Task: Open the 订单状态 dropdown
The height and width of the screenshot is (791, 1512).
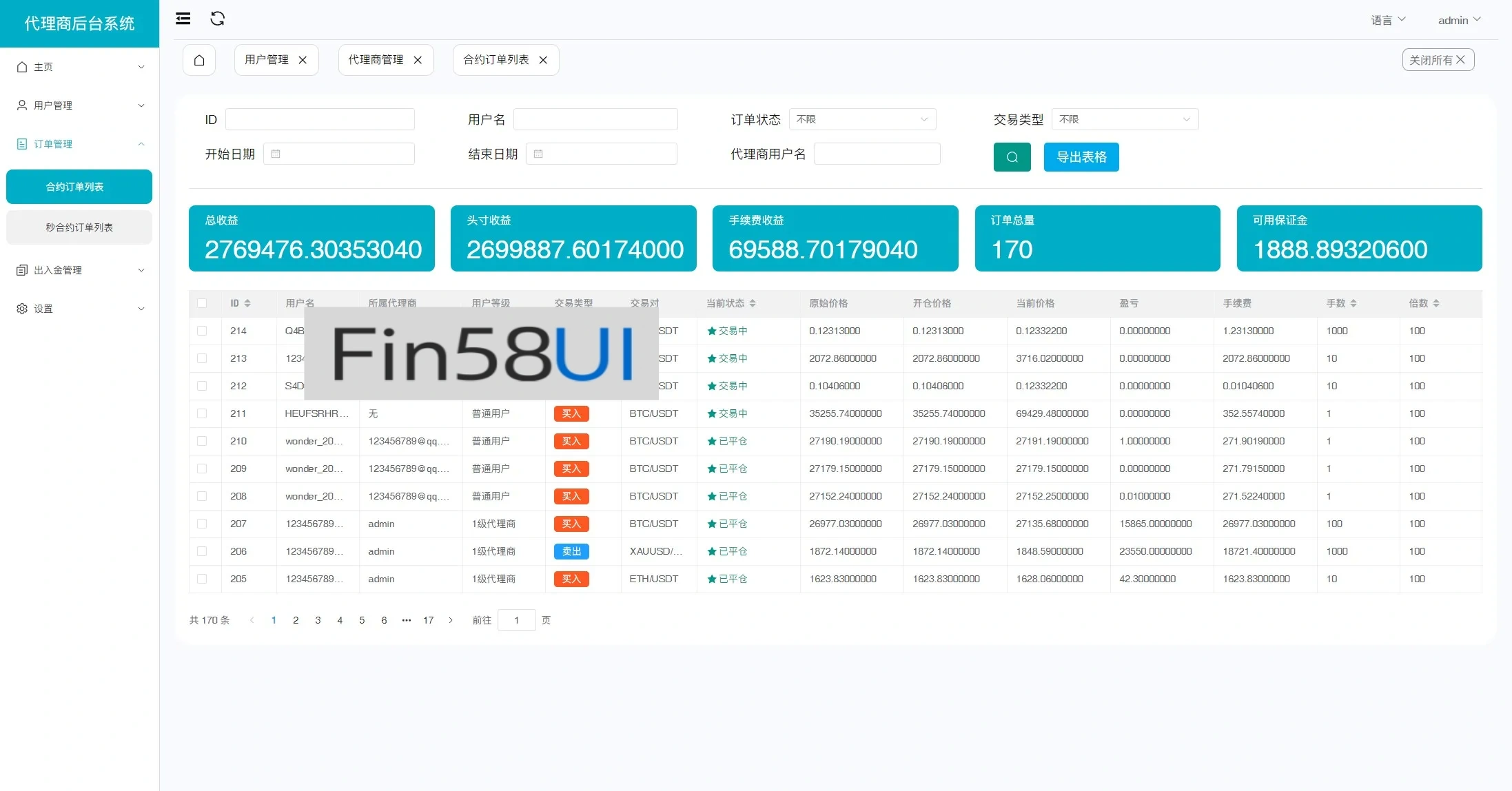Action: point(862,119)
